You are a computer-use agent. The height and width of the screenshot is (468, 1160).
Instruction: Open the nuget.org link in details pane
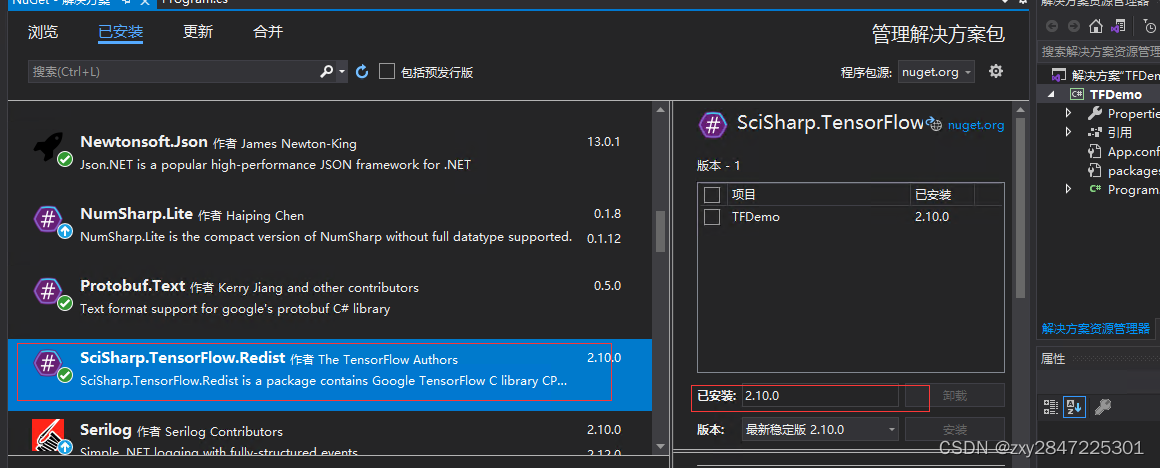pos(976,125)
